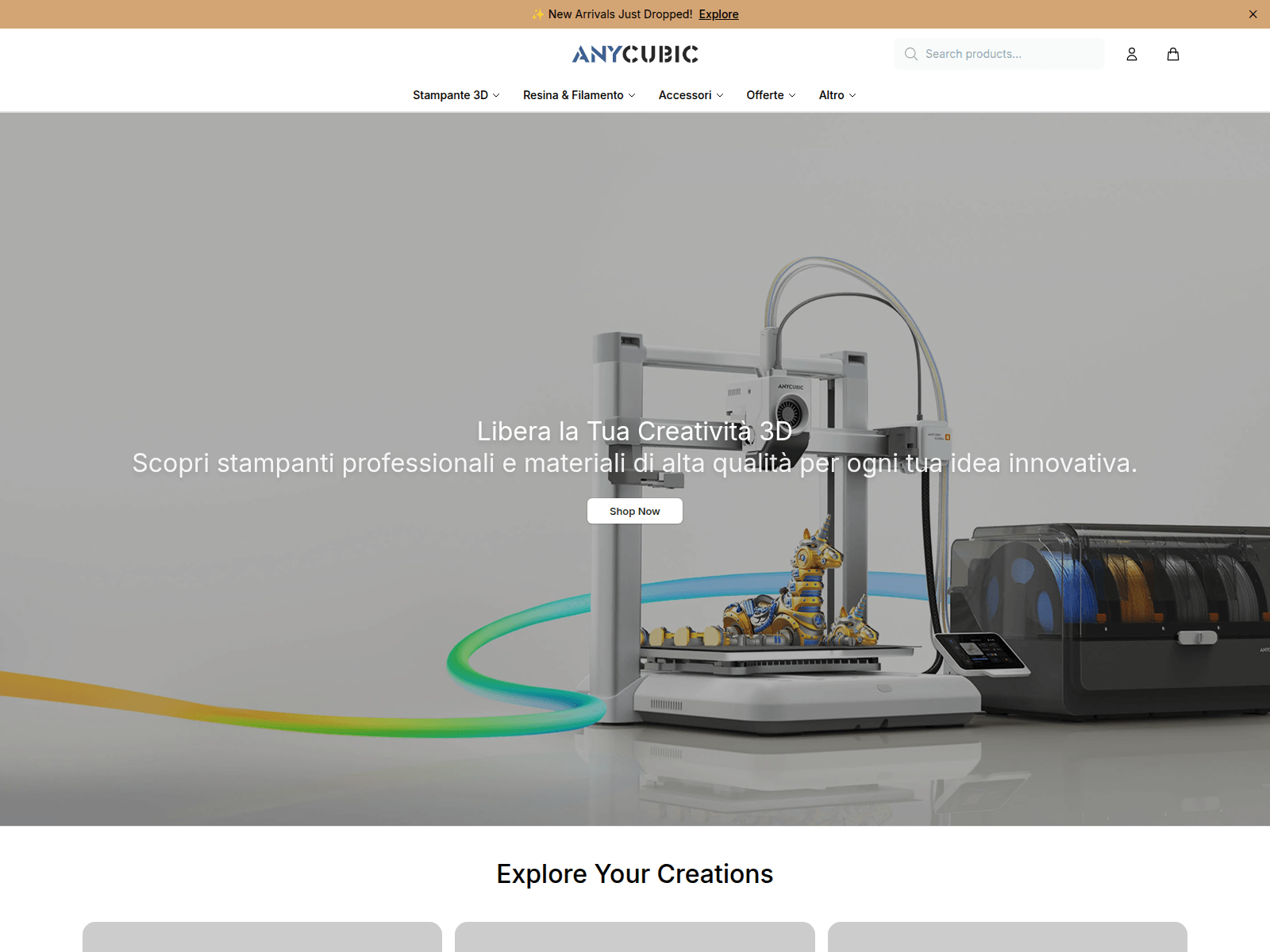Open the user account icon

(1132, 54)
